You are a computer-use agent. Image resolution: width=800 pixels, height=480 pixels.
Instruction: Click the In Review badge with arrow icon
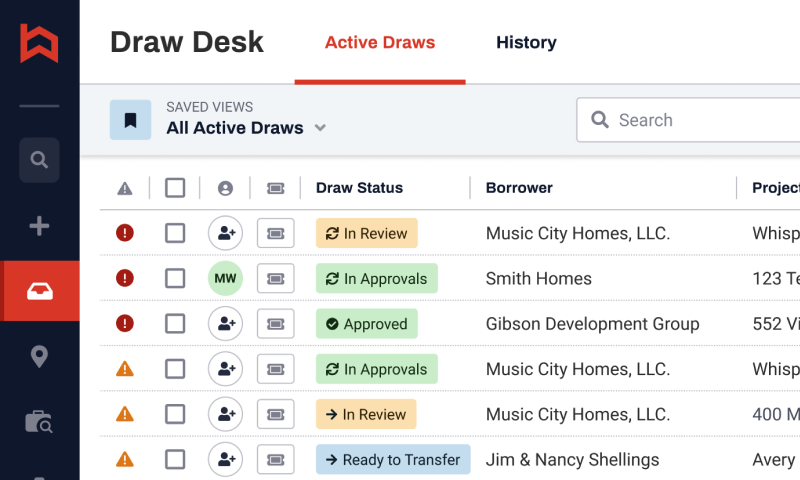(x=366, y=414)
